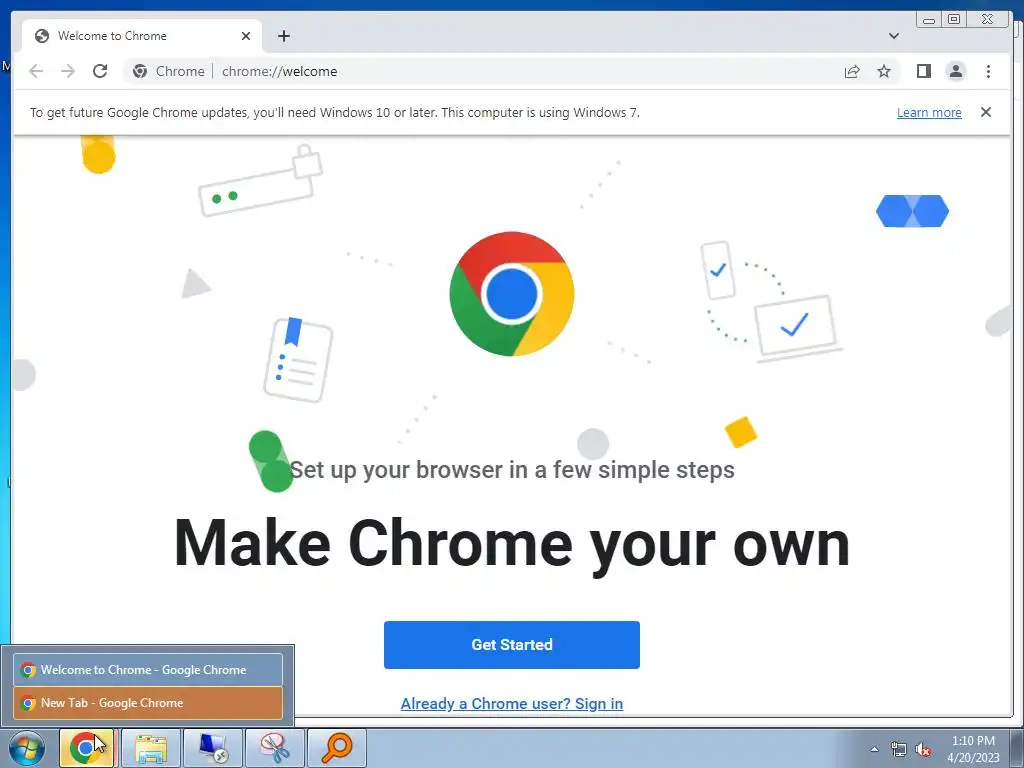Select the Welcome to Chrome tab

142,36
